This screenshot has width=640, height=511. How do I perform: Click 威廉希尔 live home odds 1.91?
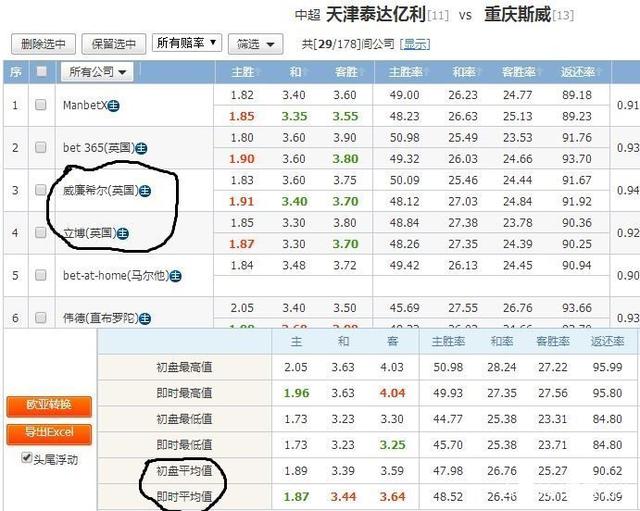(x=242, y=201)
